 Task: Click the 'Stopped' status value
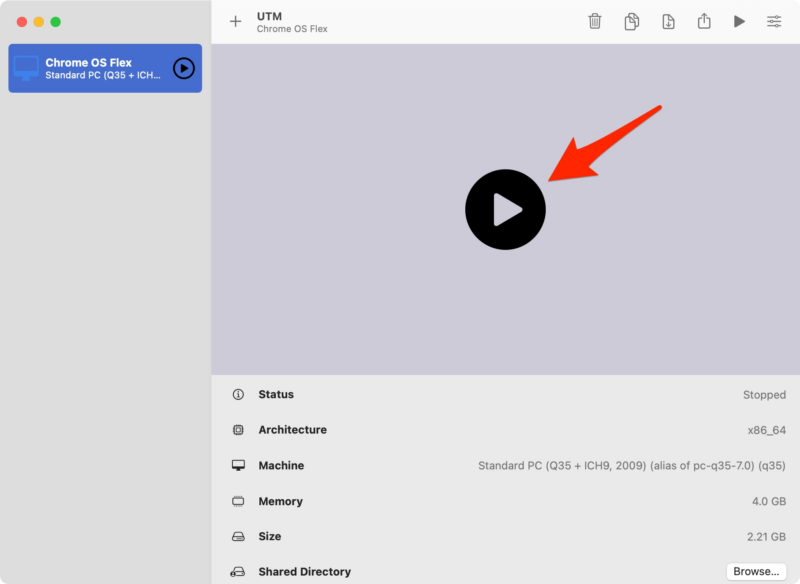click(x=764, y=395)
